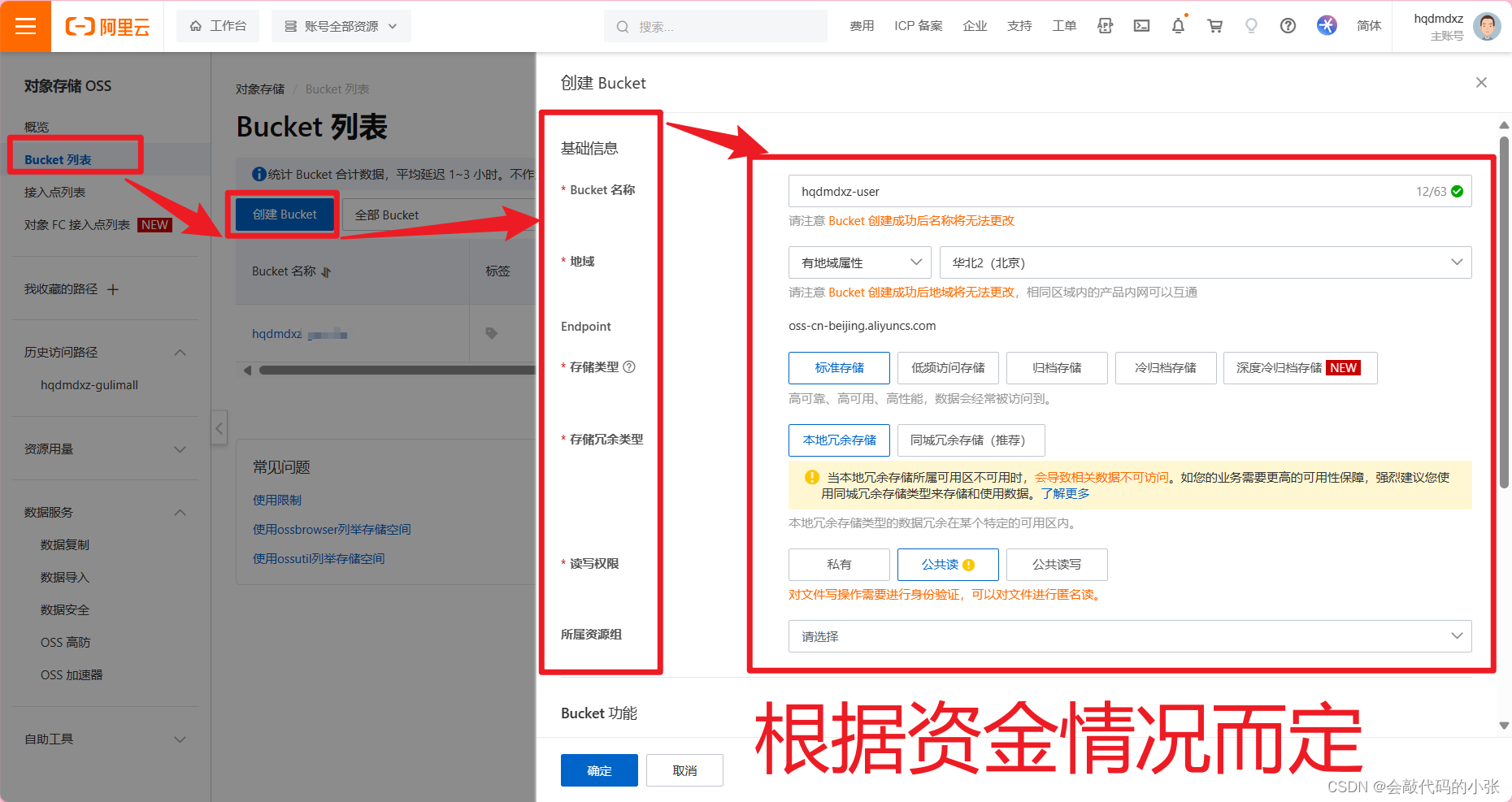Set permission to public read-write
The width and height of the screenshot is (1512, 802).
pyautogui.click(x=1057, y=565)
